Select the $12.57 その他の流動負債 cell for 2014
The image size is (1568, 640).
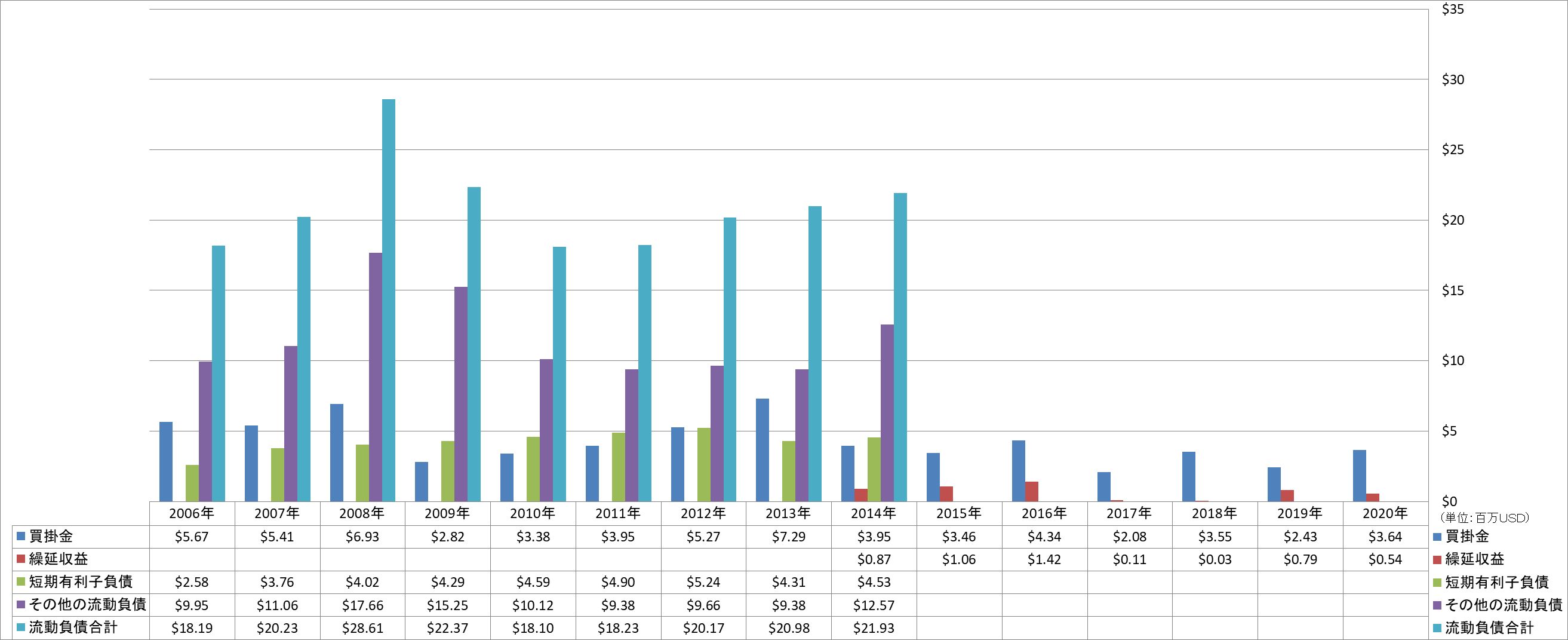tap(874, 606)
